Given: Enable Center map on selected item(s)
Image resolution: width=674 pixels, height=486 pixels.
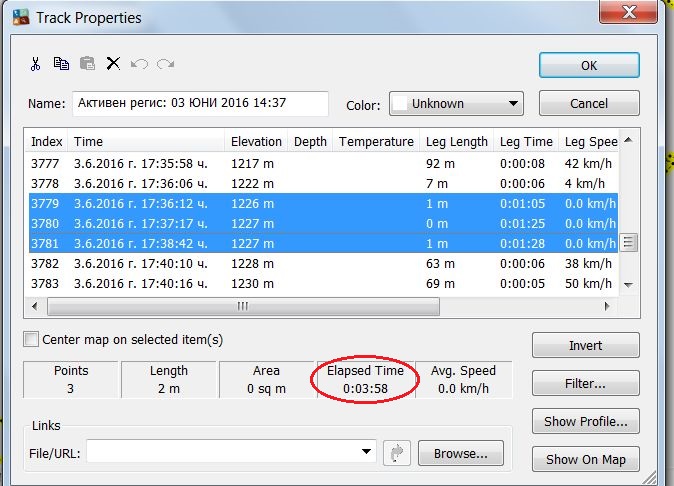Looking at the screenshot, I should tap(31, 339).
